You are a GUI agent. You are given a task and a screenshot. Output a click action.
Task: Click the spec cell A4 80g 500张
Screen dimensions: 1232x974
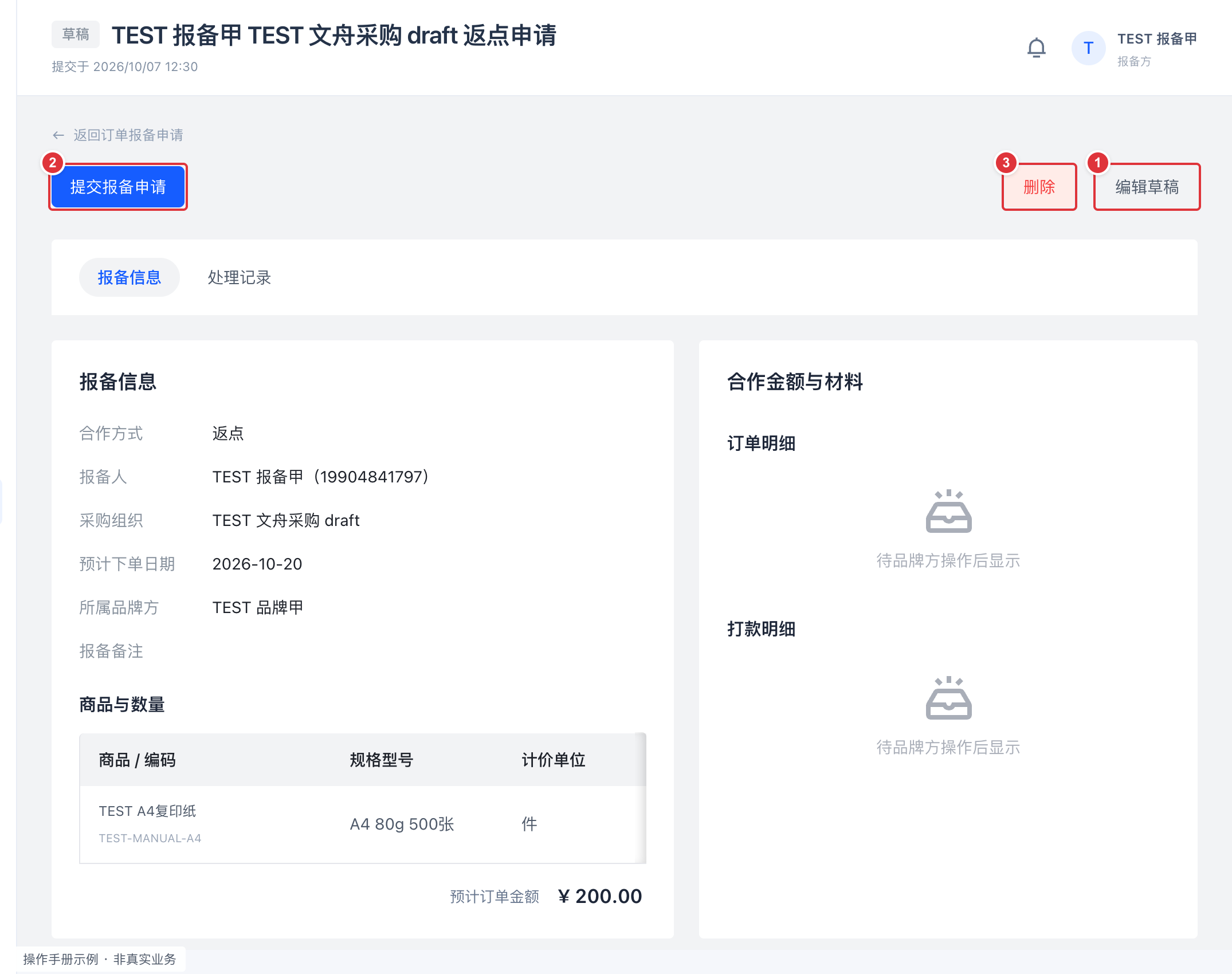(x=402, y=824)
